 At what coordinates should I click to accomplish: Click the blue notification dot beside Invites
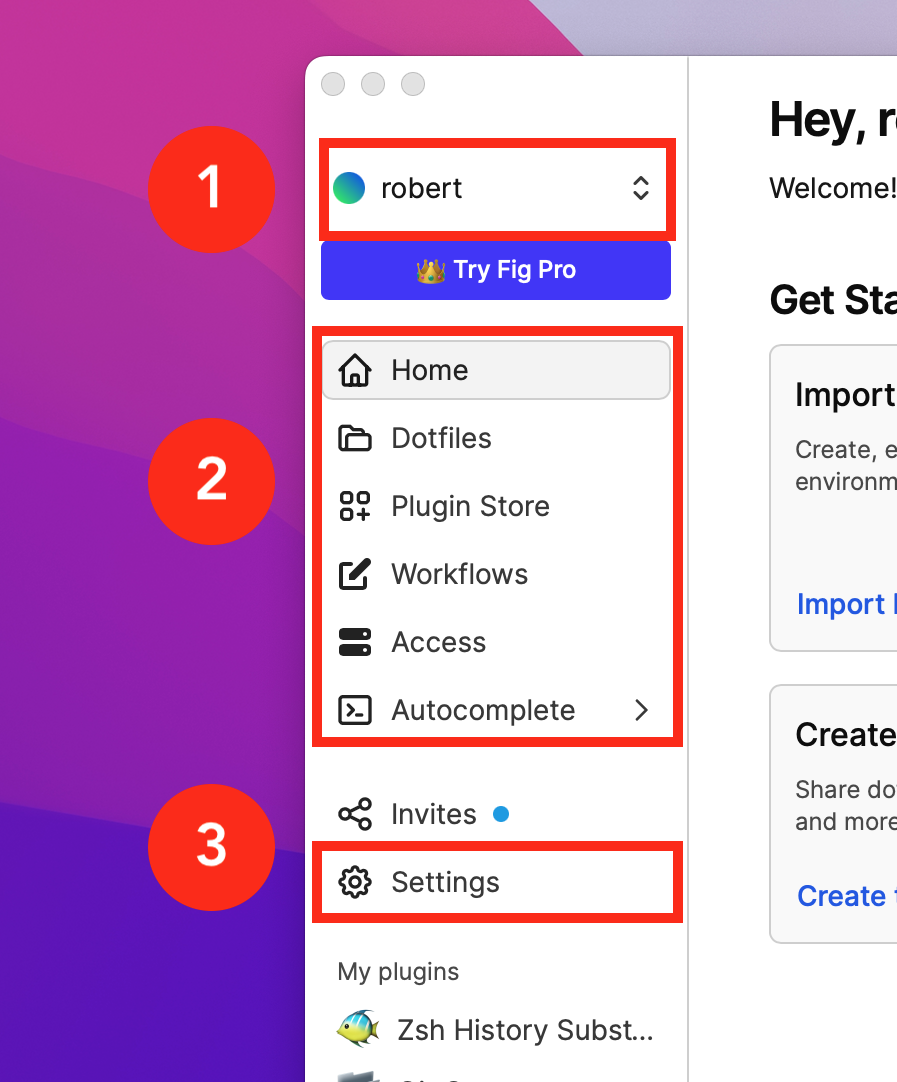501,814
